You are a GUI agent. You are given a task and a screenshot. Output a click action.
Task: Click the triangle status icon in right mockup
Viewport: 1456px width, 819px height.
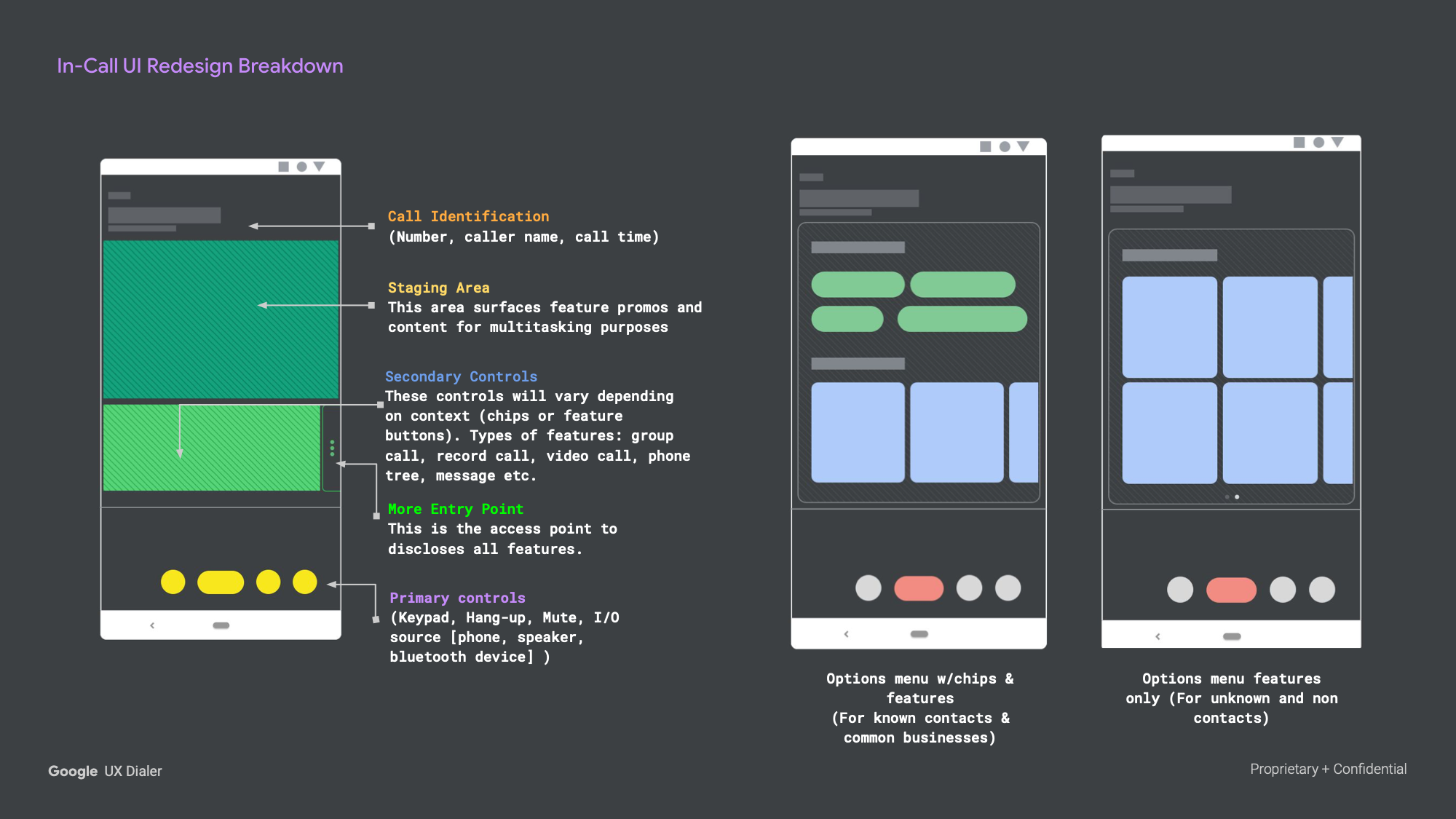point(1337,142)
